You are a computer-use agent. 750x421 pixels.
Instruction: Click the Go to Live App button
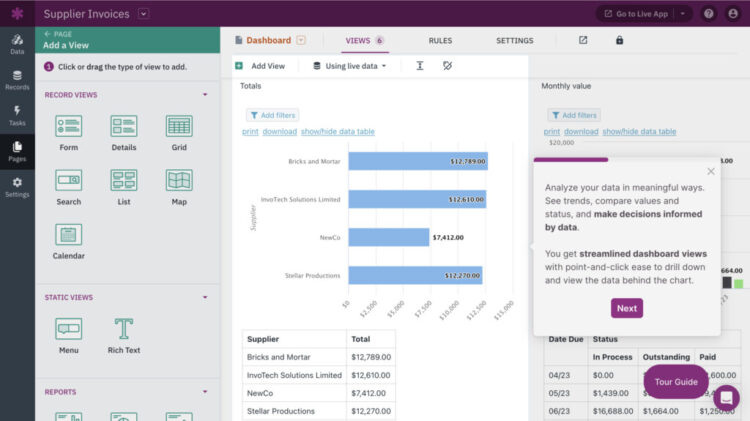636,14
